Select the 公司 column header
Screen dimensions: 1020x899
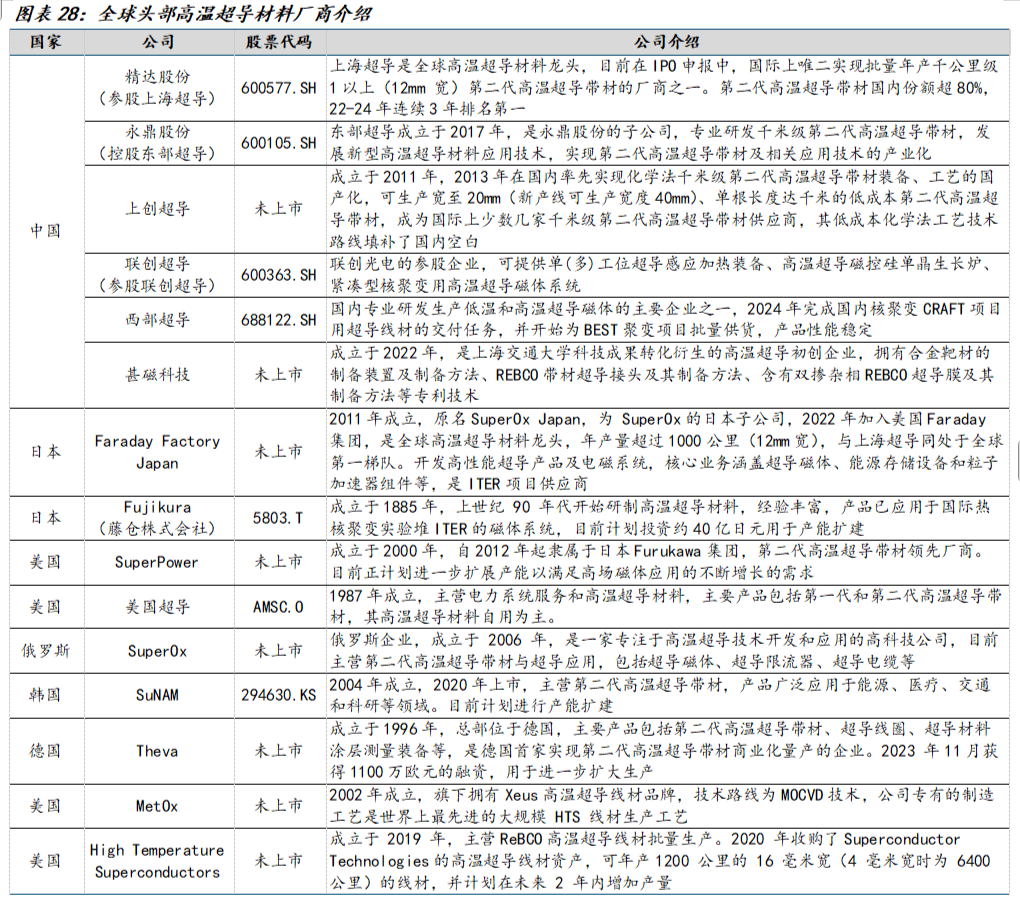point(158,42)
